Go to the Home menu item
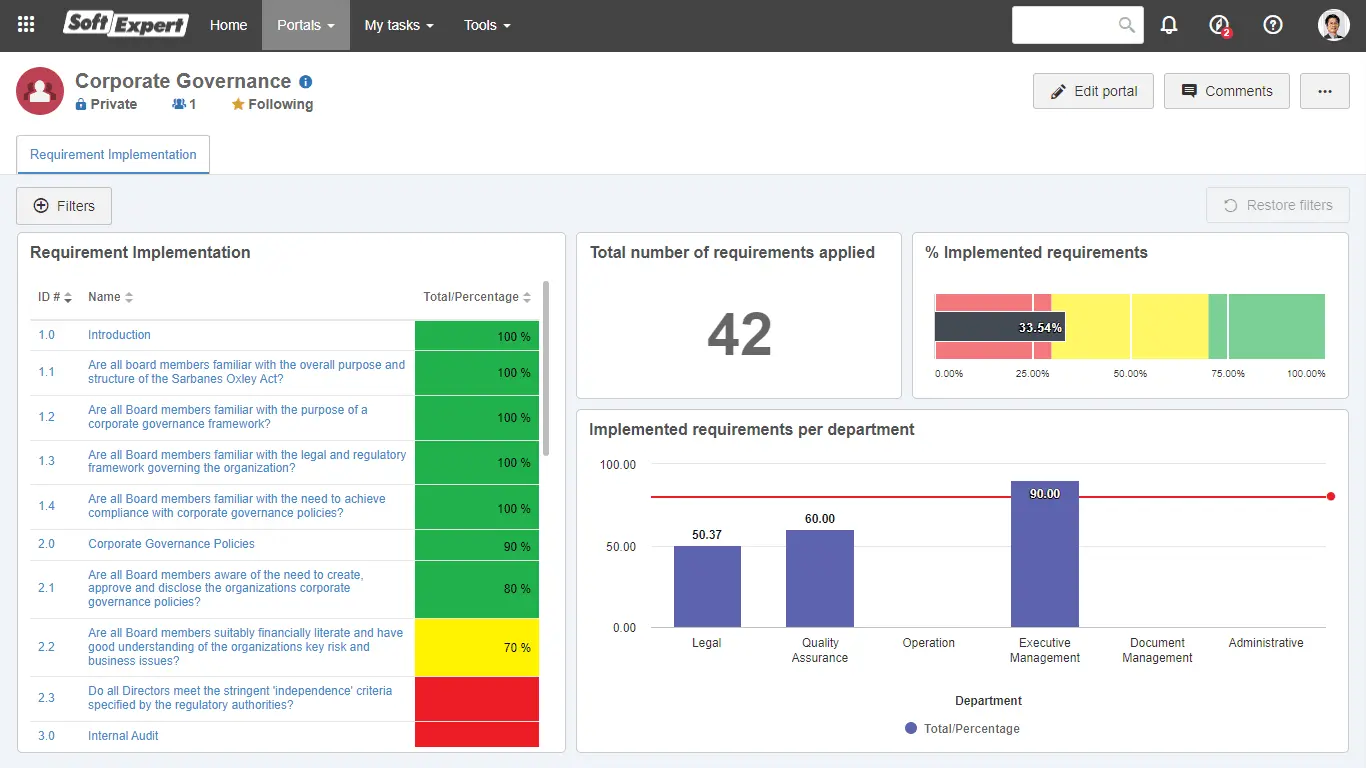The image size is (1366, 768). pos(228,25)
